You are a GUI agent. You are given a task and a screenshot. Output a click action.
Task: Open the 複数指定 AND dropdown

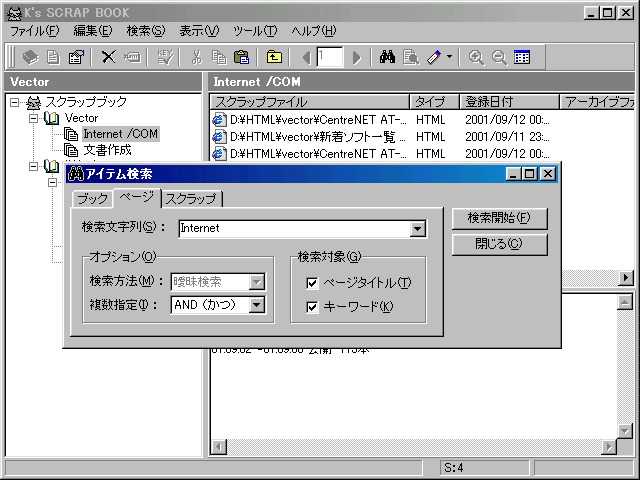point(257,306)
